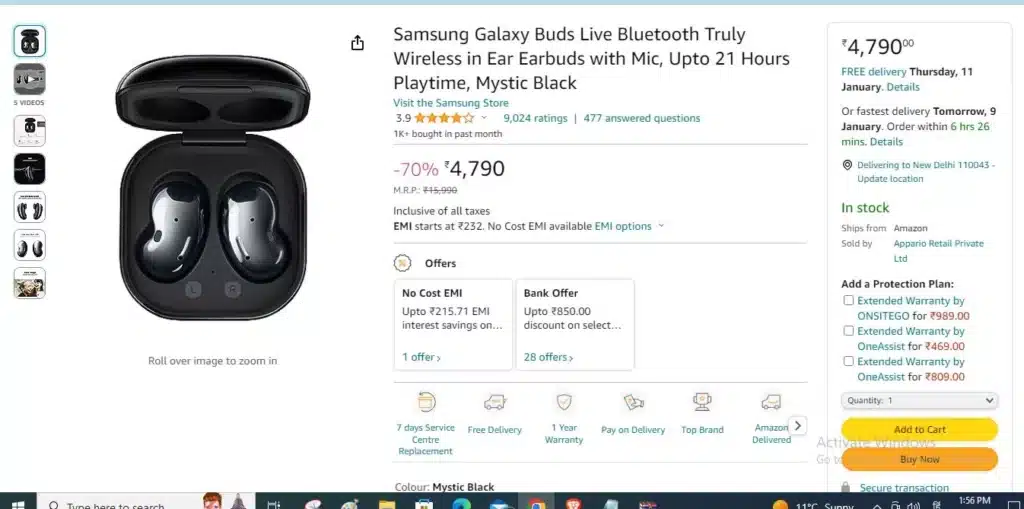Screen dimensions: 1024x509
Task: Click the location pin icon near Delivering to
Action: (x=847, y=165)
